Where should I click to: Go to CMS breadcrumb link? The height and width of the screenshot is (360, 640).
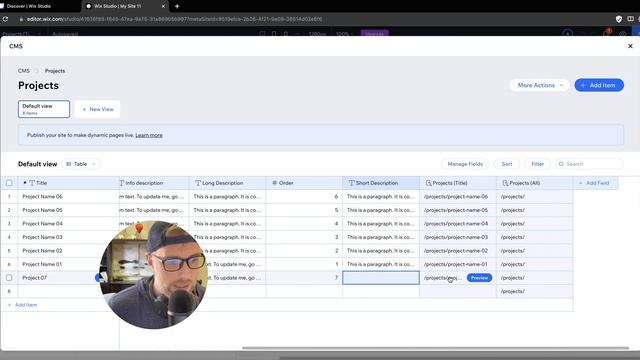(24, 71)
